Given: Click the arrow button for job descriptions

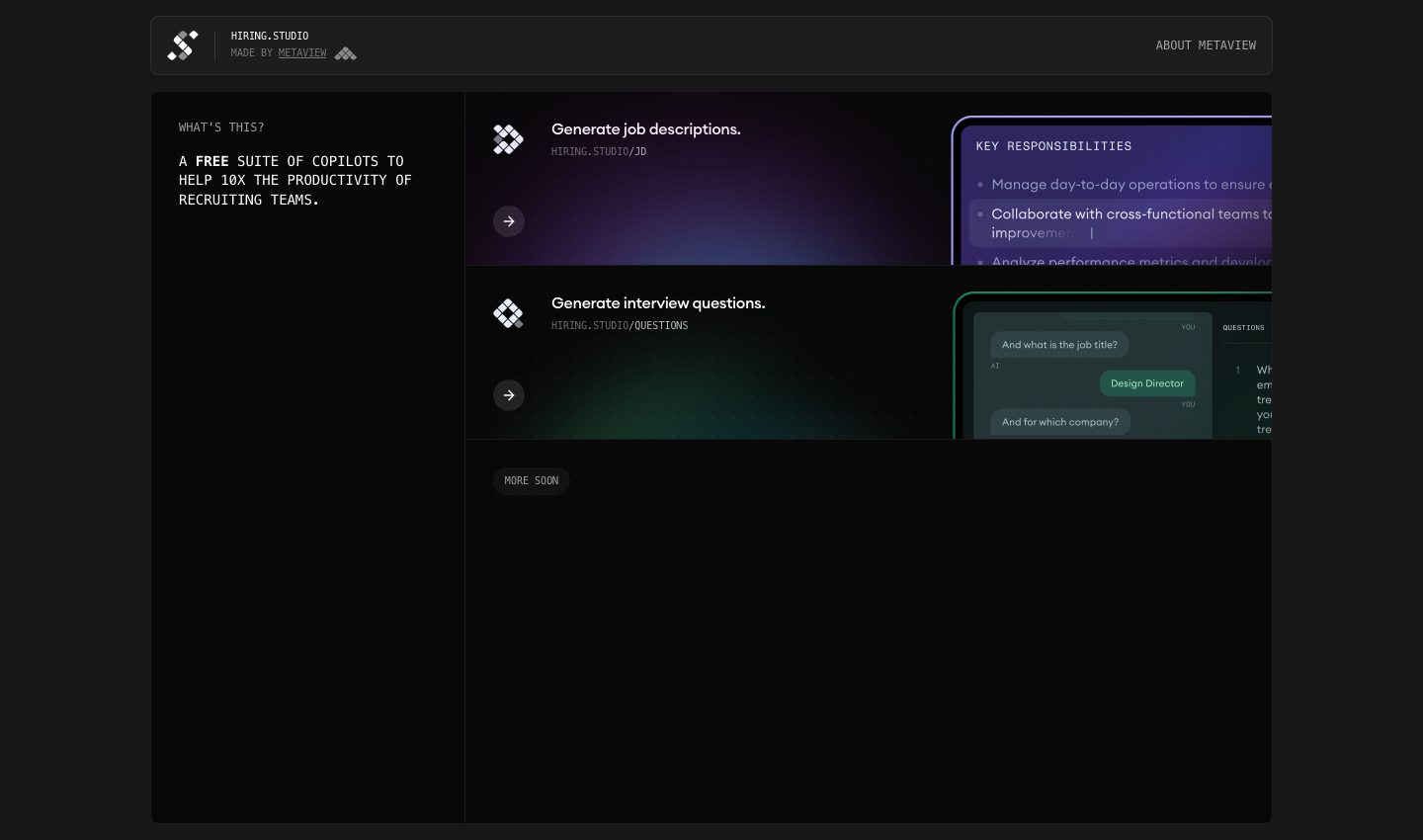Looking at the screenshot, I should (x=509, y=221).
